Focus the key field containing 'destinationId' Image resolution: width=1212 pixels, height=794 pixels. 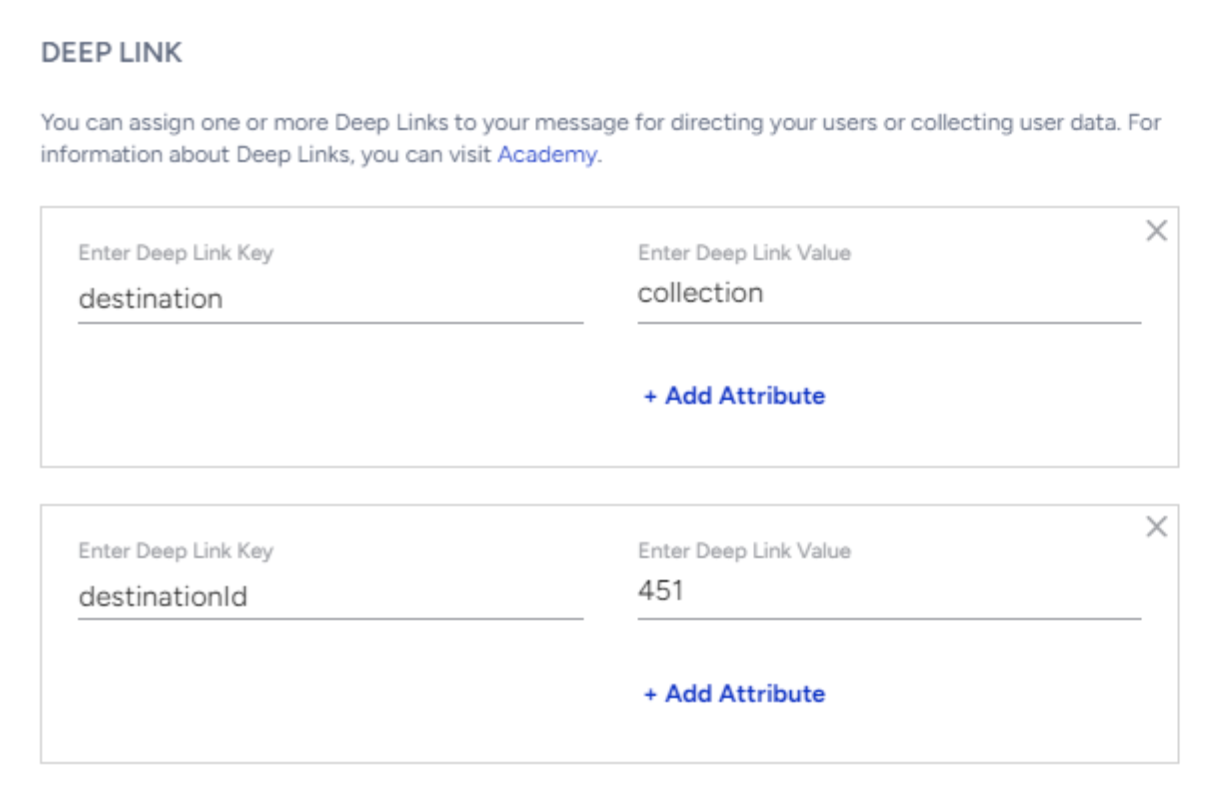[x=329, y=597]
